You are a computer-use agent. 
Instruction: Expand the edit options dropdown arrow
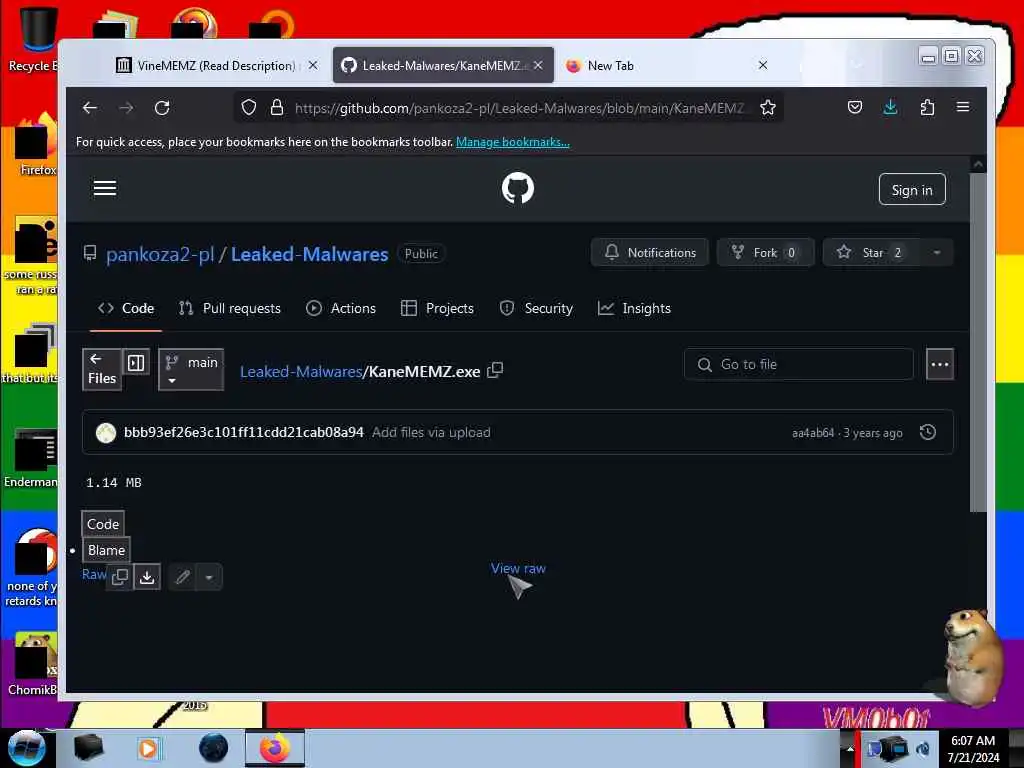click(209, 577)
